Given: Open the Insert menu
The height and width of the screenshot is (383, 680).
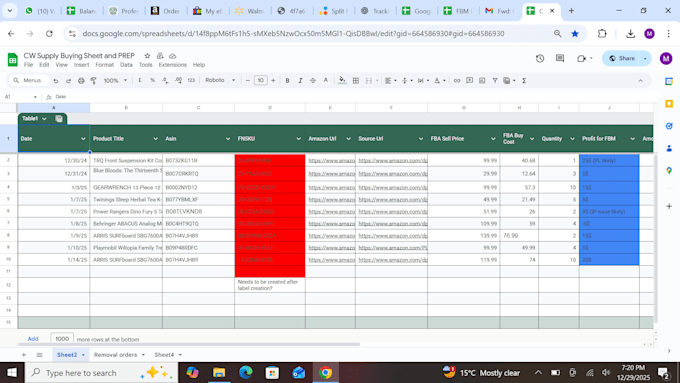Looking at the screenshot, I should coord(81,65).
